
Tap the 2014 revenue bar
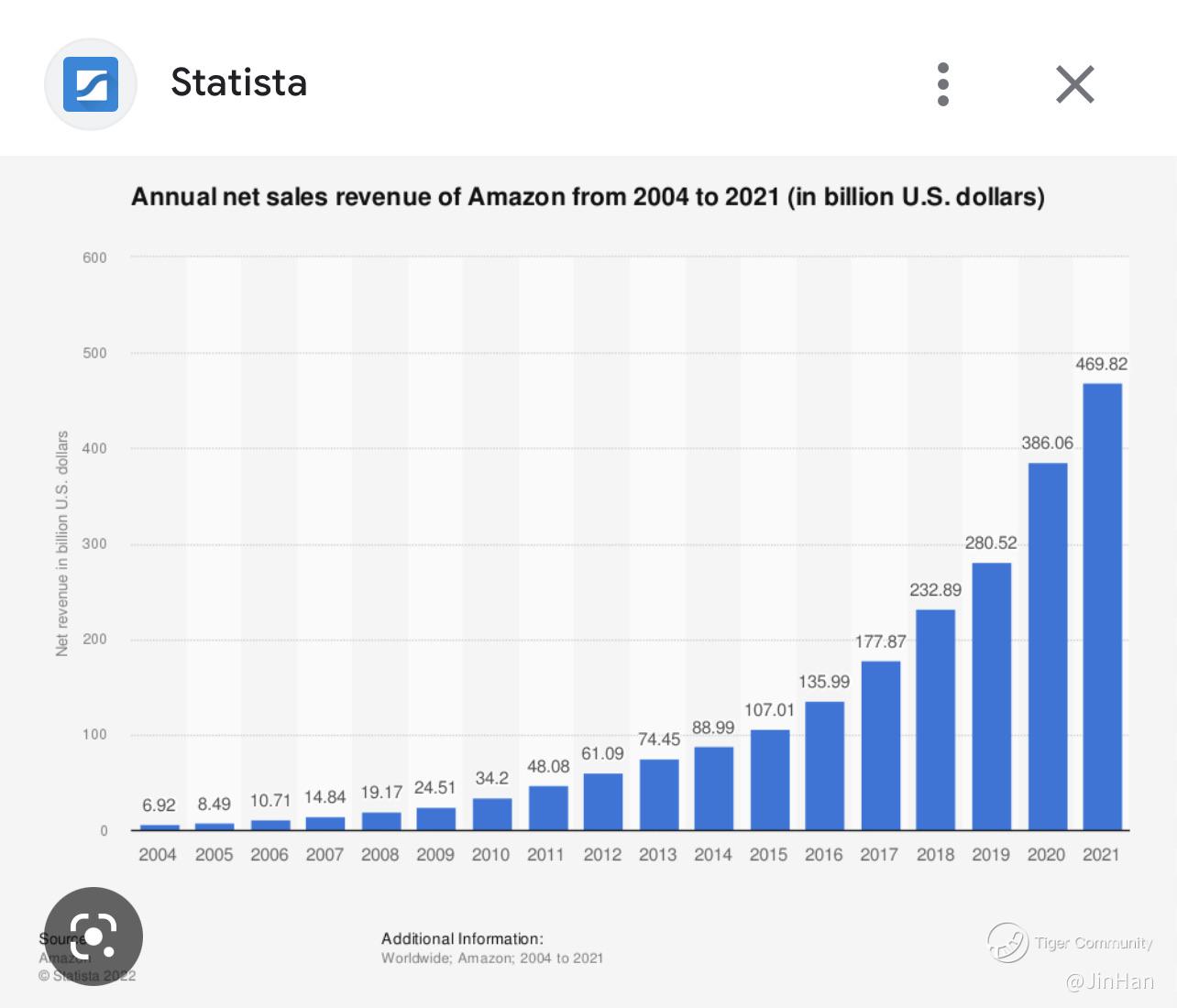coord(713,788)
